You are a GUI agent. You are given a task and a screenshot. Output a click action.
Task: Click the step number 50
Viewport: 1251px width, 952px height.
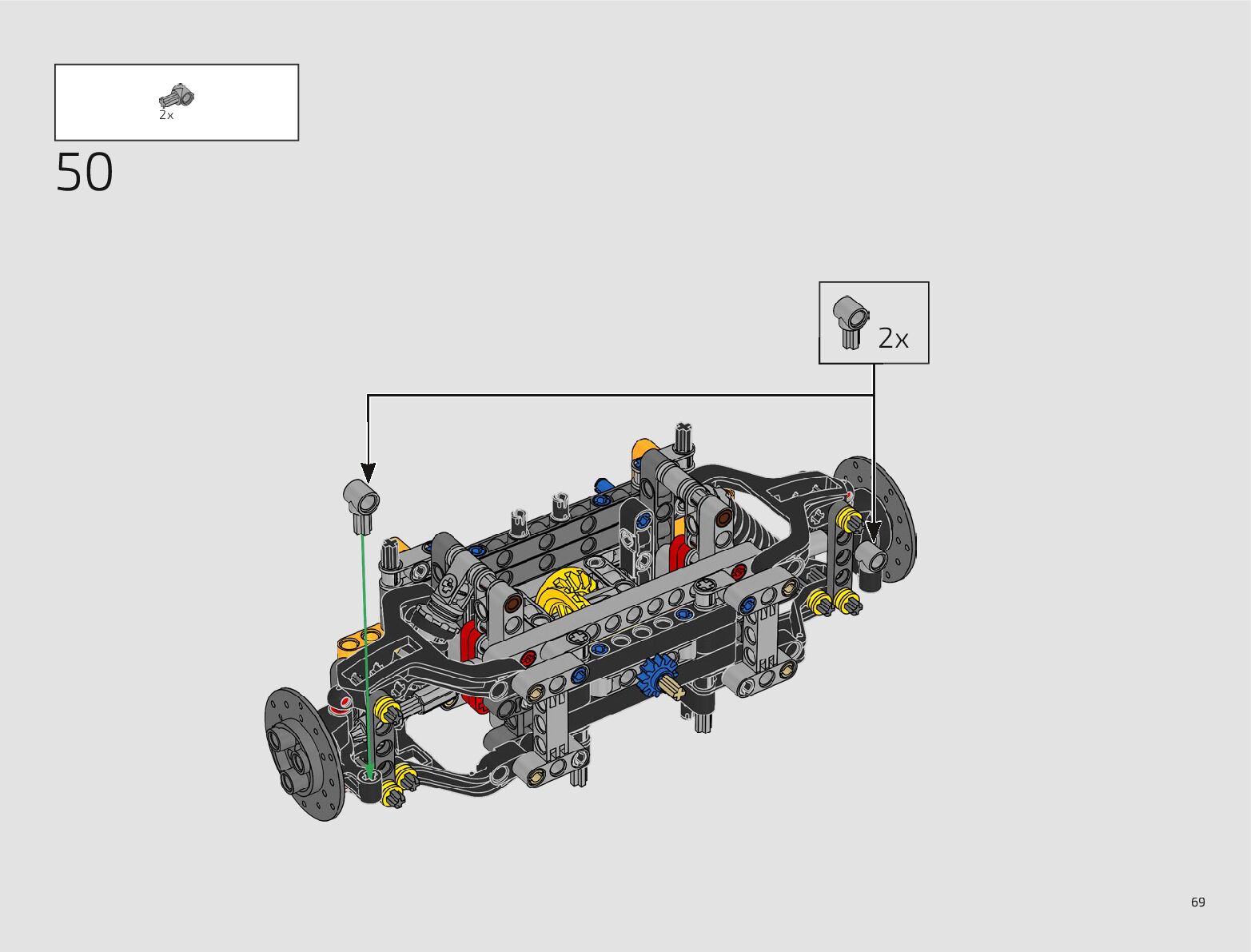pyautogui.click(x=85, y=173)
